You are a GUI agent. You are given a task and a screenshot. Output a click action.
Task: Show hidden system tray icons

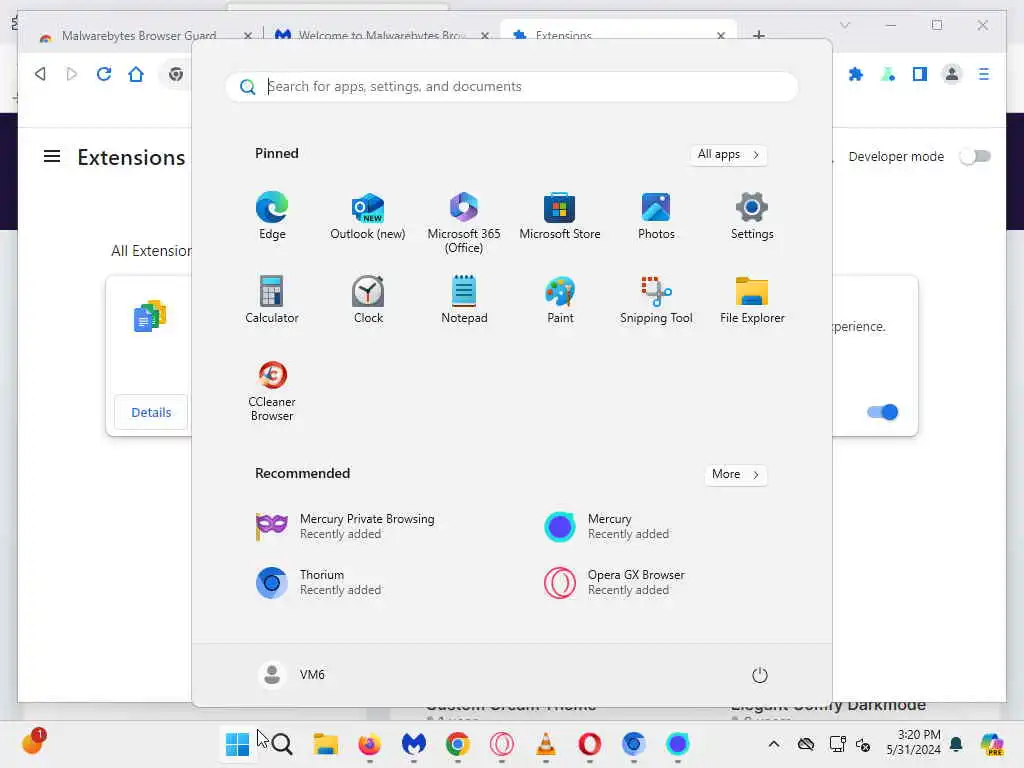click(x=774, y=744)
